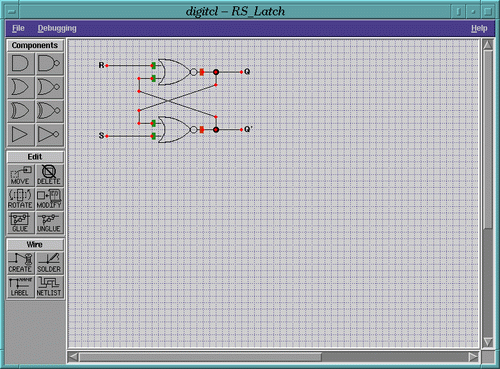
Task: Click the vertical scrollbar down arrow
Action: point(488,342)
